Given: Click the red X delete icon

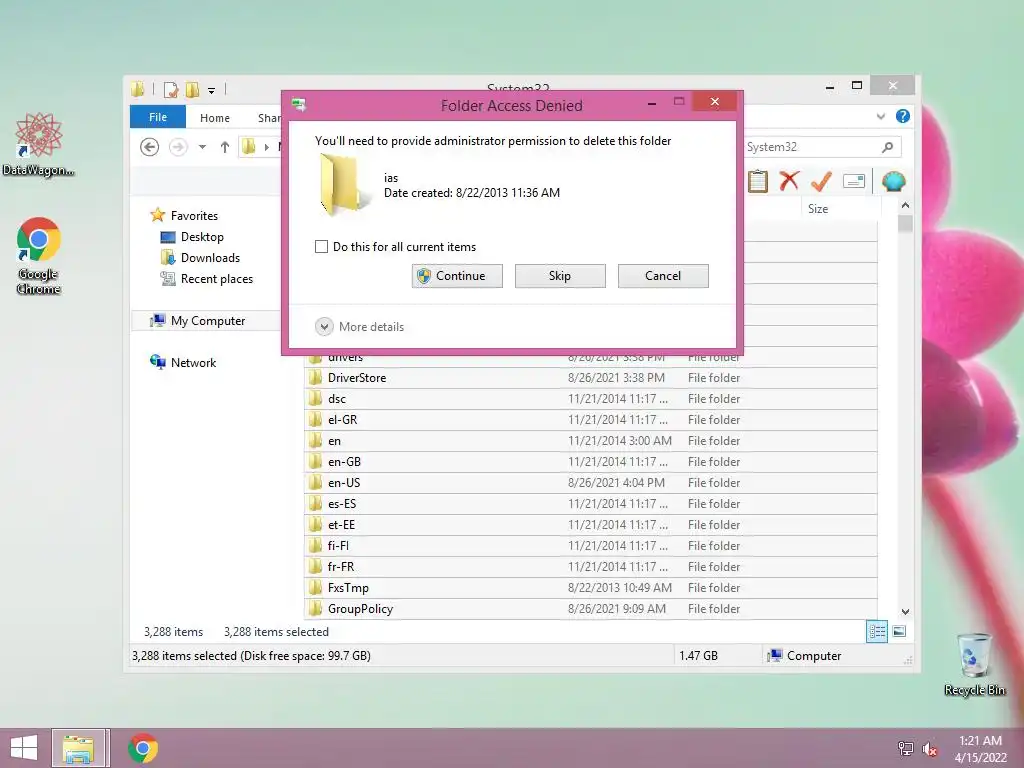Looking at the screenshot, I should [x=789, y=181].
